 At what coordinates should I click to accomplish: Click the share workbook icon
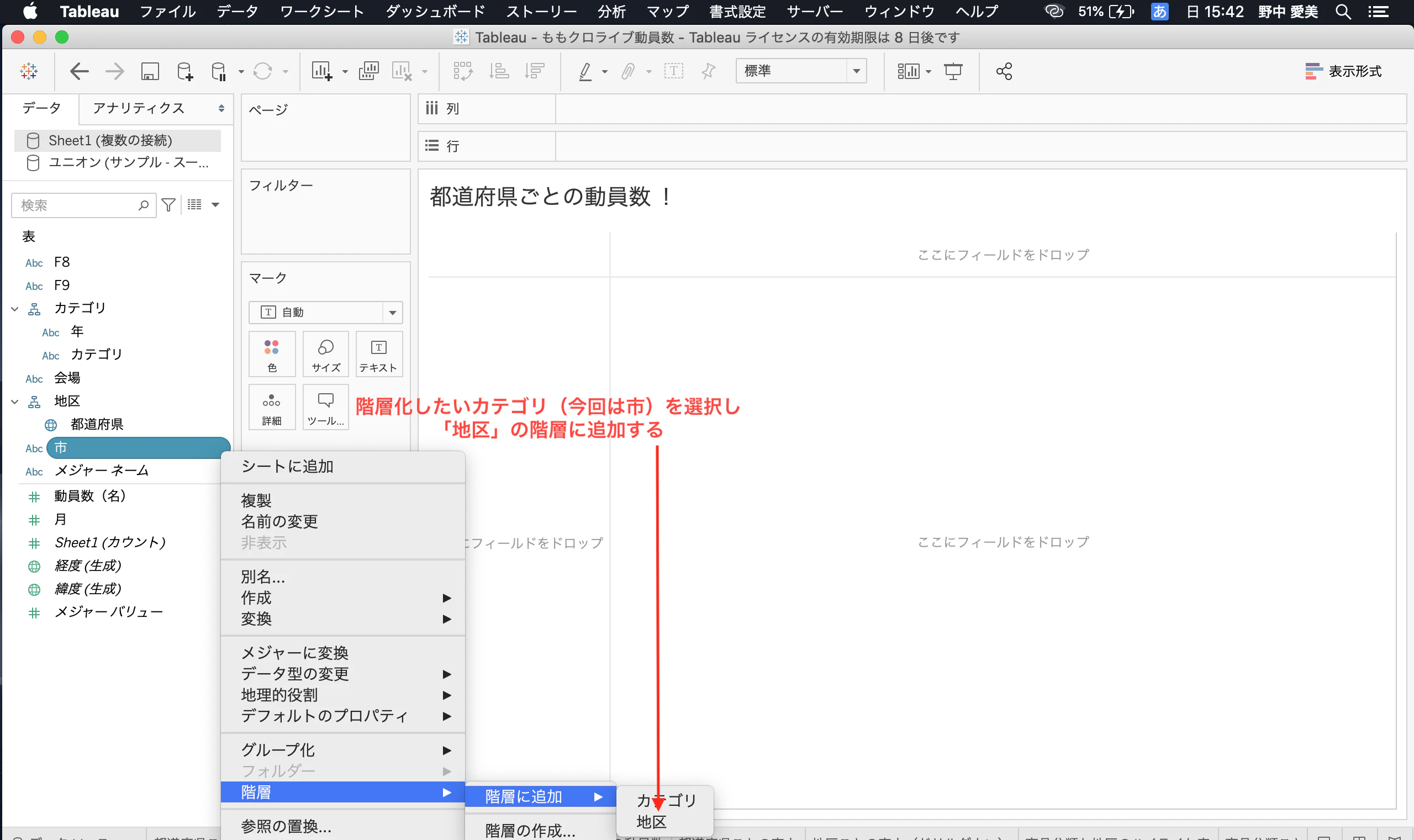(x=1004, y=71)
